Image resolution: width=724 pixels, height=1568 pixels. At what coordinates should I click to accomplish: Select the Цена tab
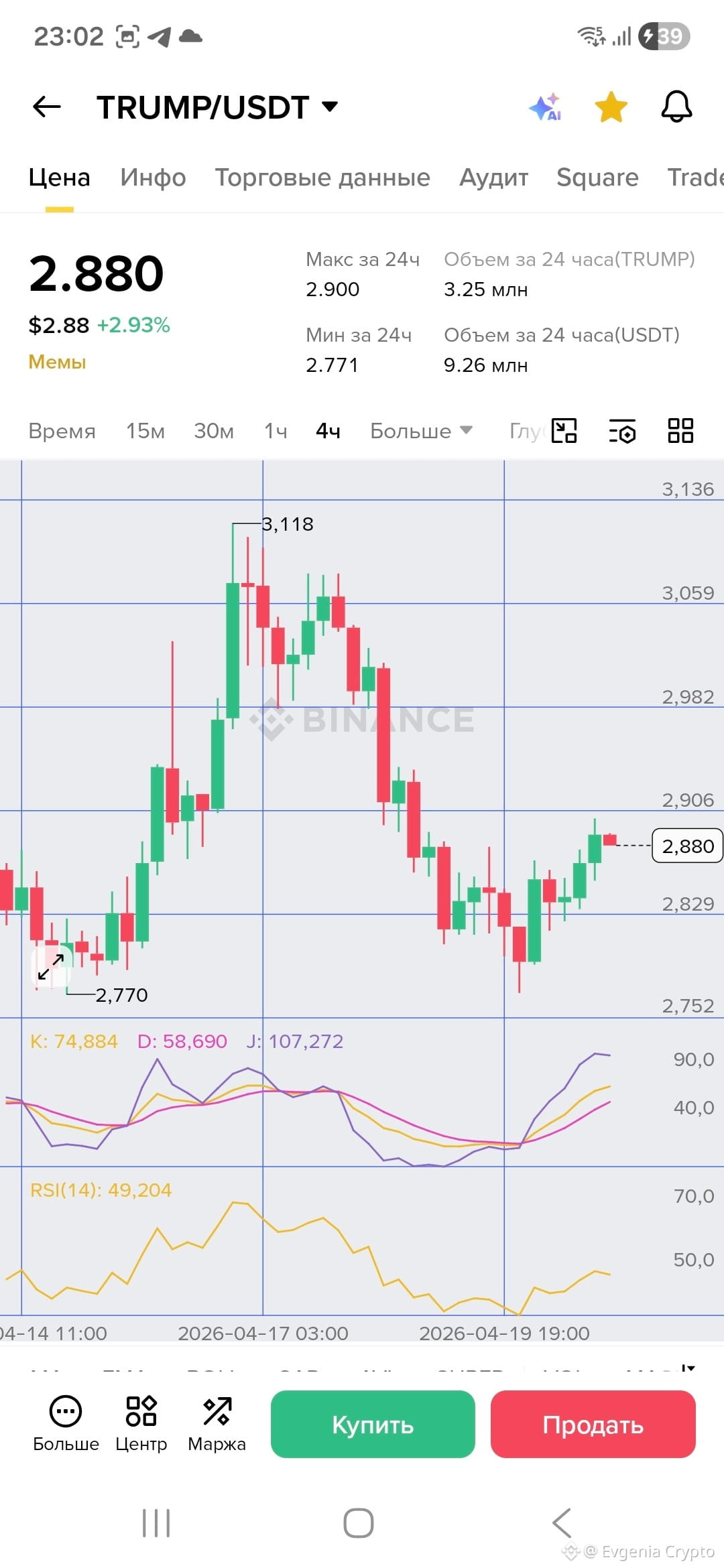click(x=59, y=178)
